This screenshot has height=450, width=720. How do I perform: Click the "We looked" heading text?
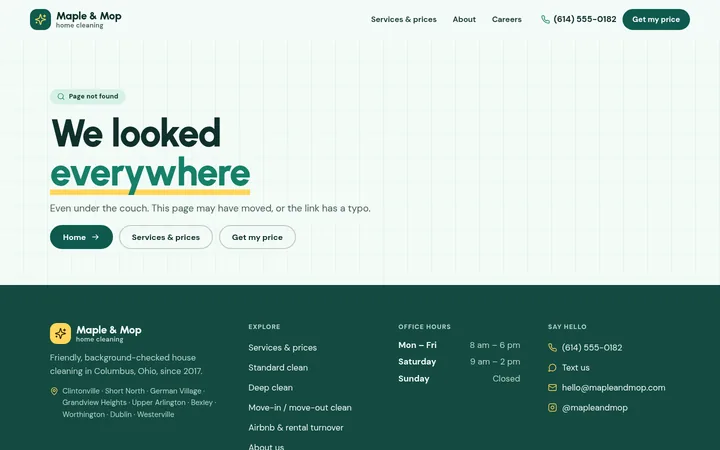[136, 133]
